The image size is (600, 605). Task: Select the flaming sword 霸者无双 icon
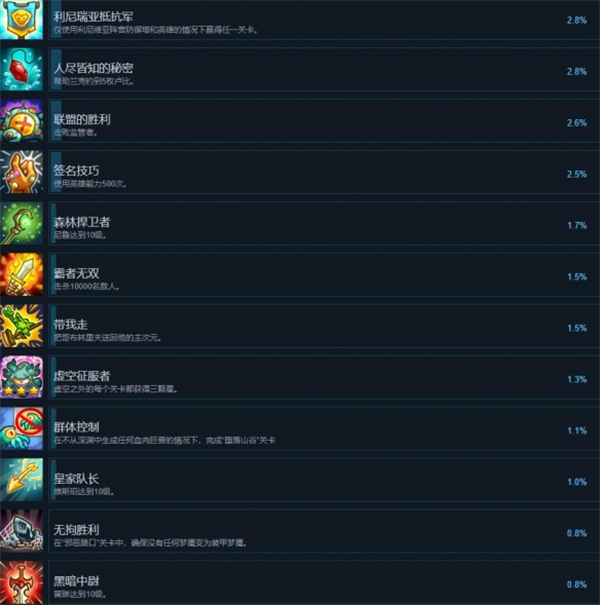click(22, 275)
